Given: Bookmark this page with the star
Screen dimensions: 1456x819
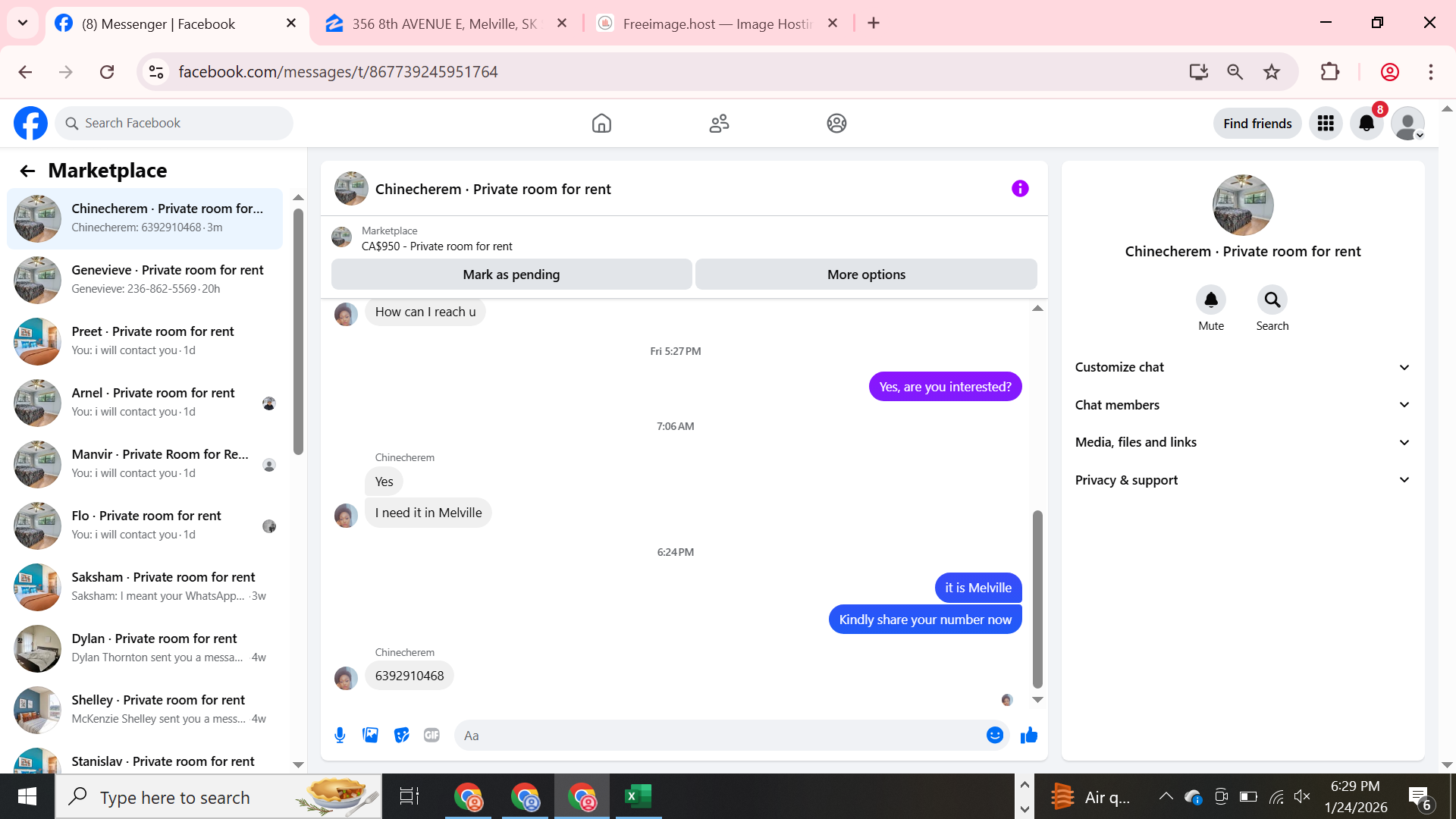Looking at the screenshot, I should pos(1272,72).
